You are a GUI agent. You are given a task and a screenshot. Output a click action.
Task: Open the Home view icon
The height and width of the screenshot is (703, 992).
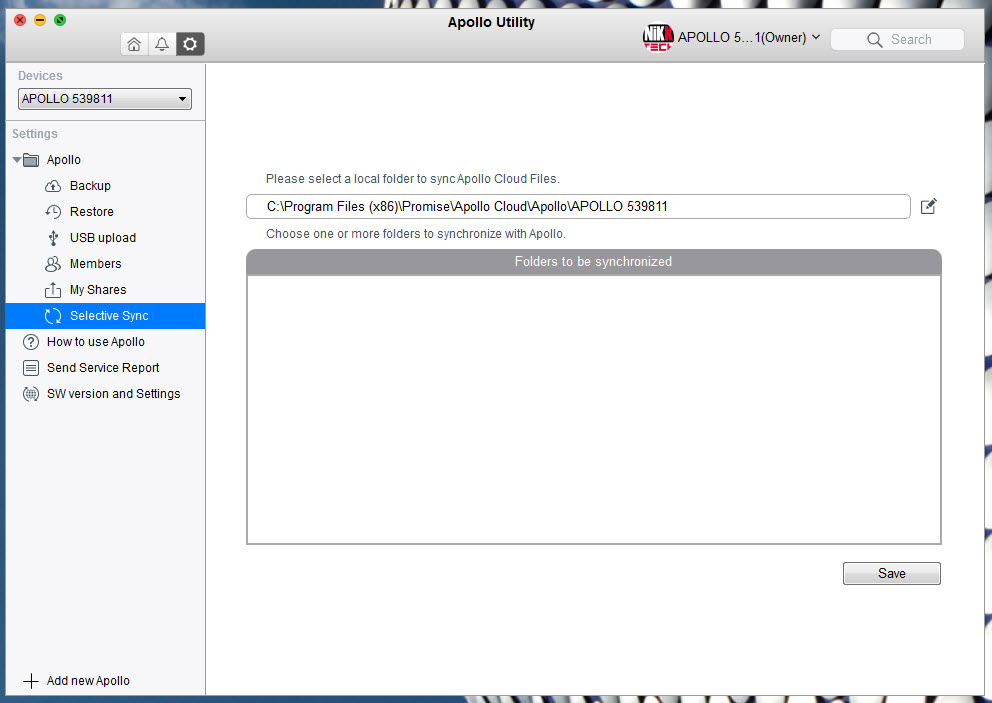134,44
